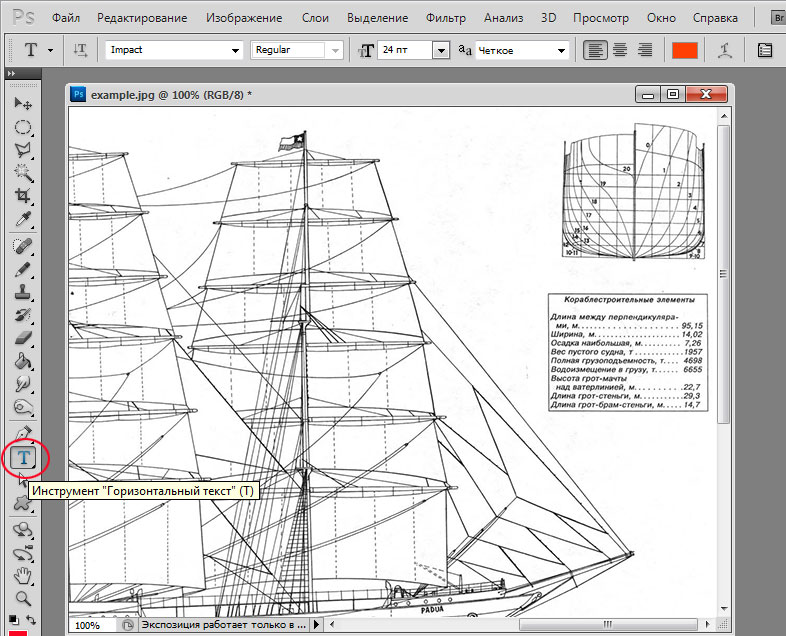
Task: Open the Фильтр menu
Action: coord(445,18)
